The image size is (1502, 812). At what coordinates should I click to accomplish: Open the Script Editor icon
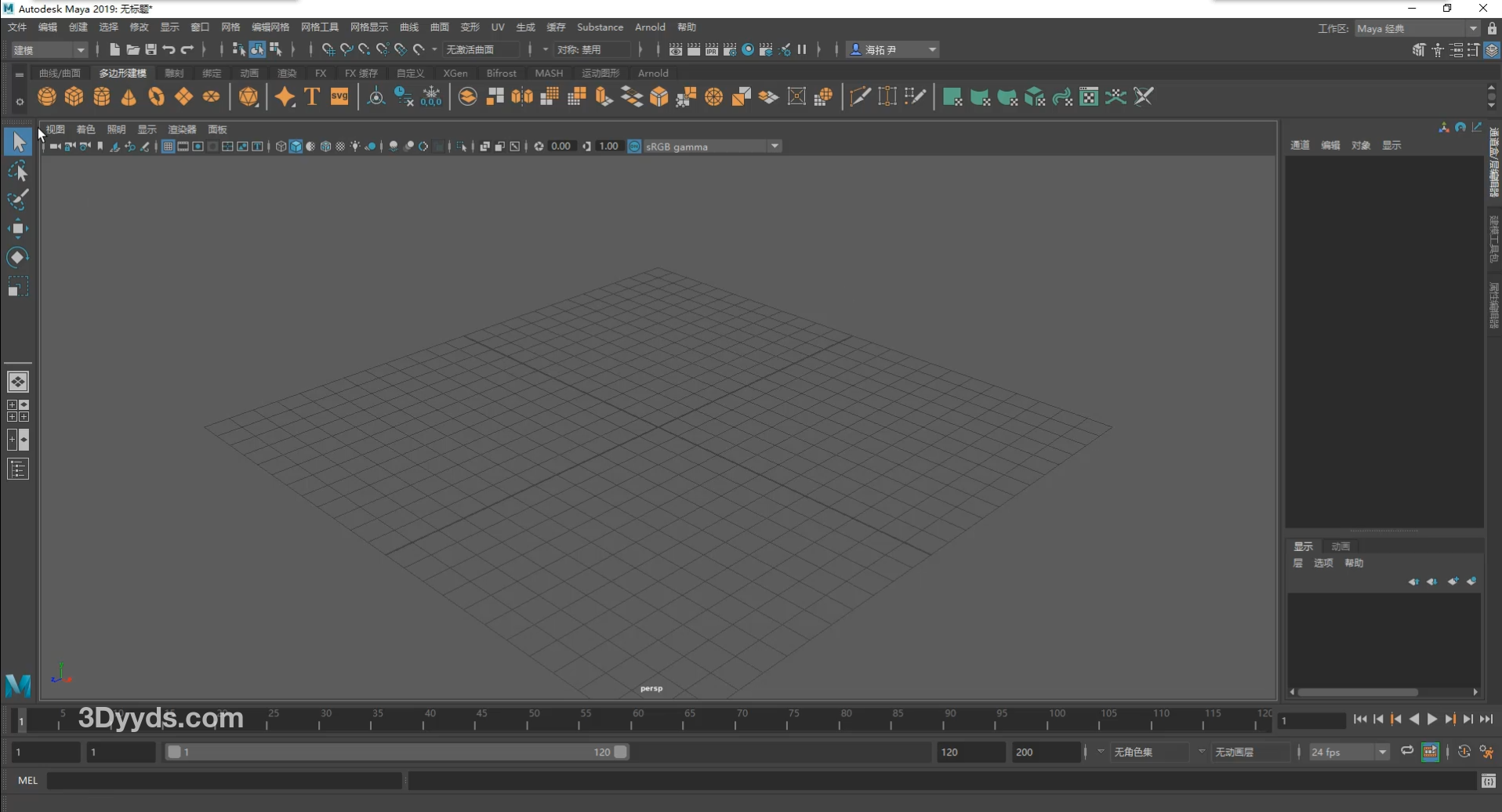pos(1488,781)
